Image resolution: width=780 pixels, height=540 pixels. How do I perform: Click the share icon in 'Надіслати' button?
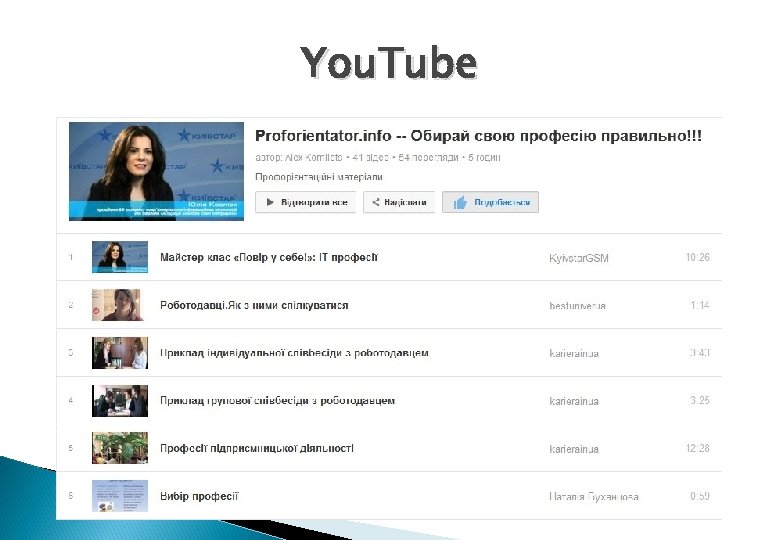tap(376, 202)
